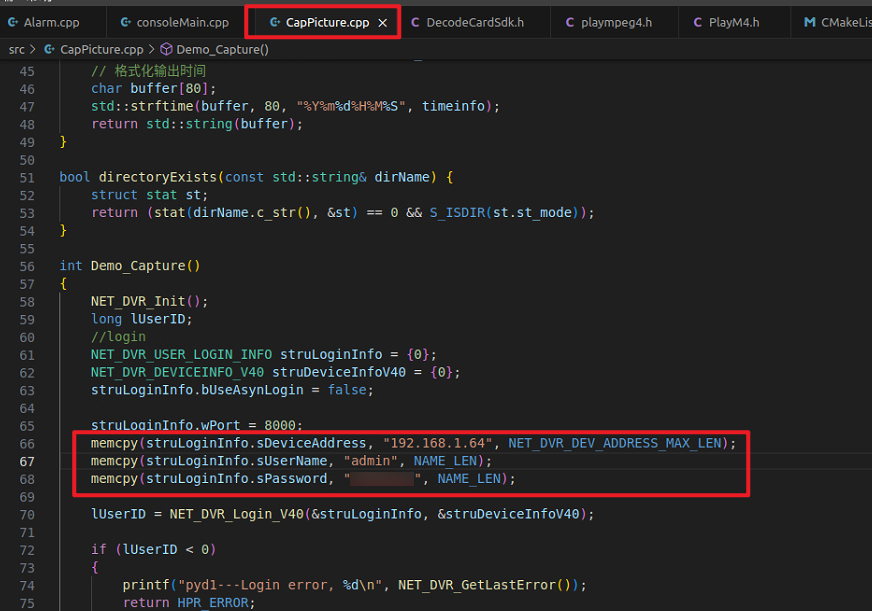Click the Demo_Capture() breadcrumb symbol
872x611 pixels.
(x=222, y=49)
